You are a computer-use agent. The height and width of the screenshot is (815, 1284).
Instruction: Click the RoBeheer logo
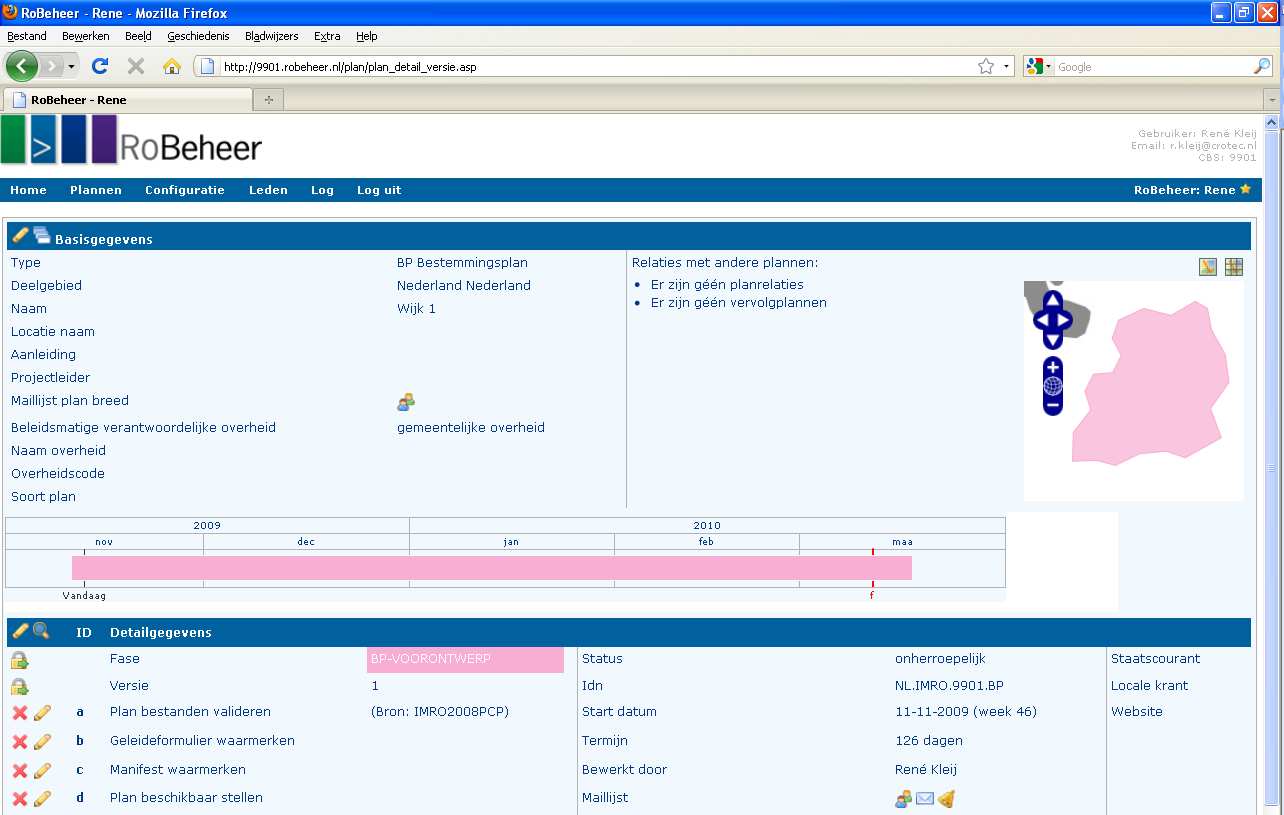[131, 141]
